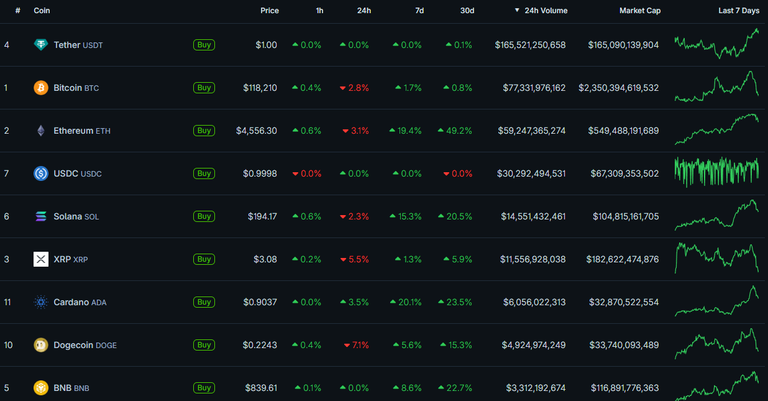Open the Solana SOL coin link
The width and height of the screenshot is (768, 401).
coord(76,216)
